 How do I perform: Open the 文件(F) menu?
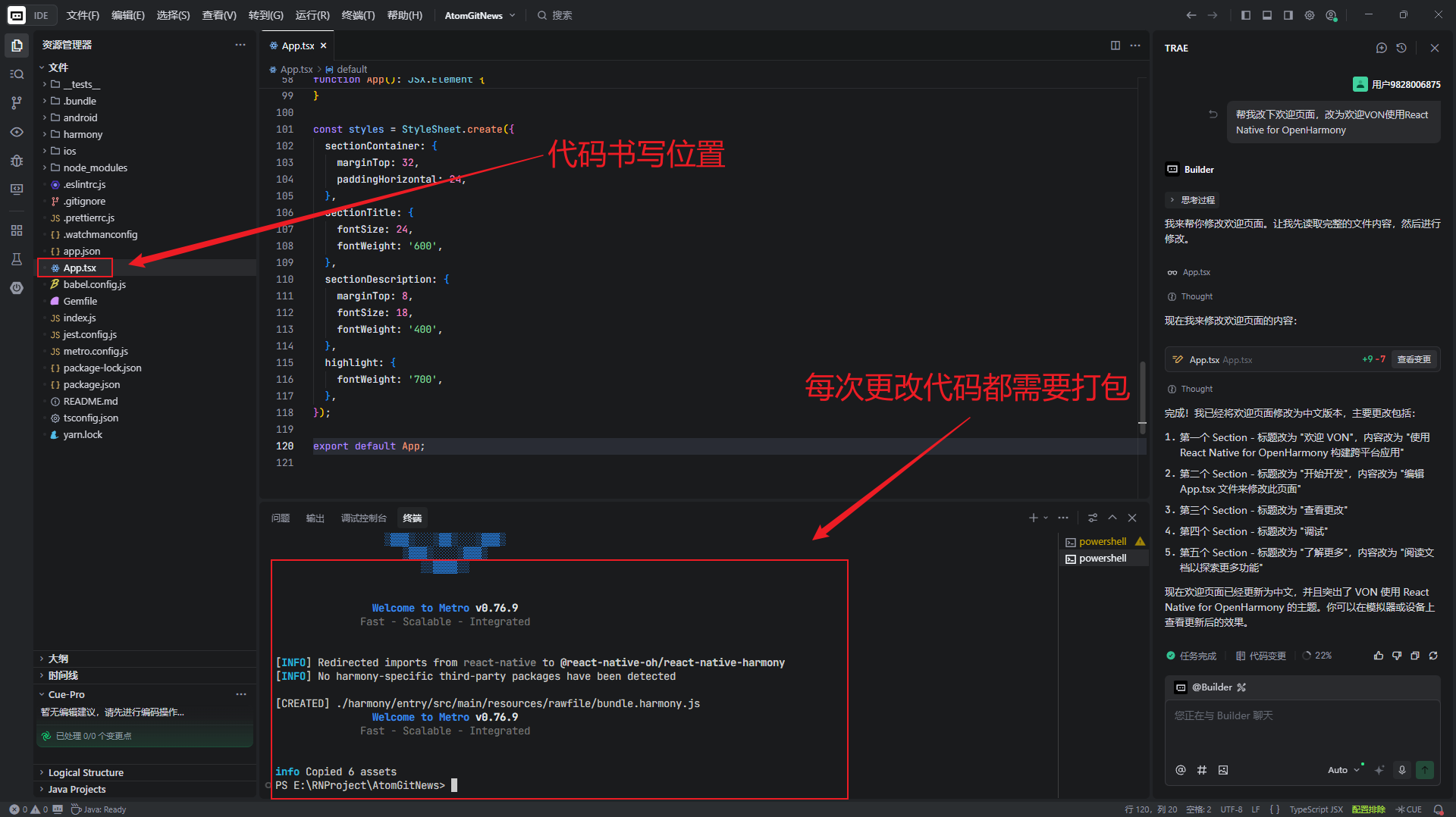pos(83,15)
